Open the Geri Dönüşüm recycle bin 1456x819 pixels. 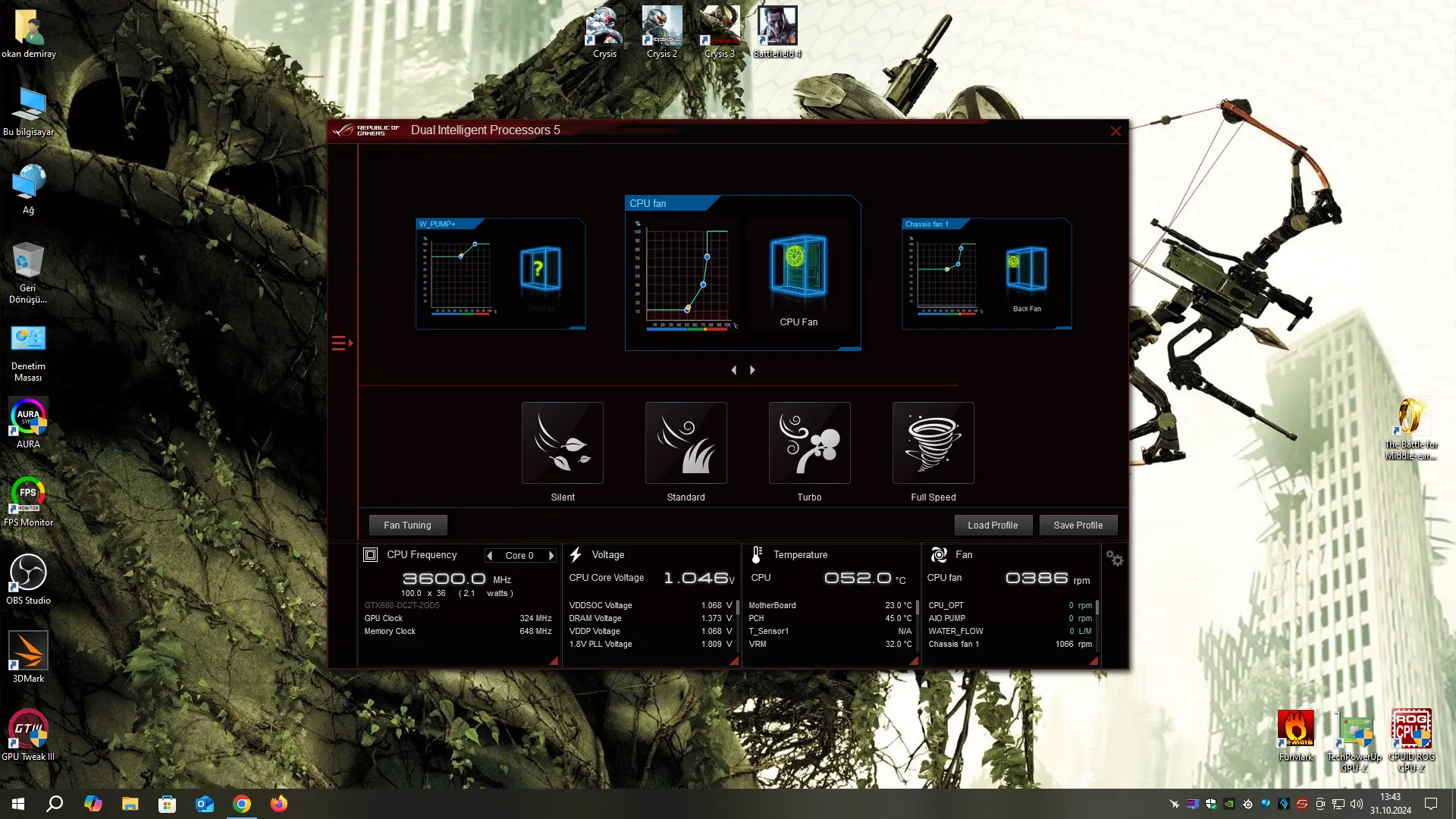coord(28,273)
